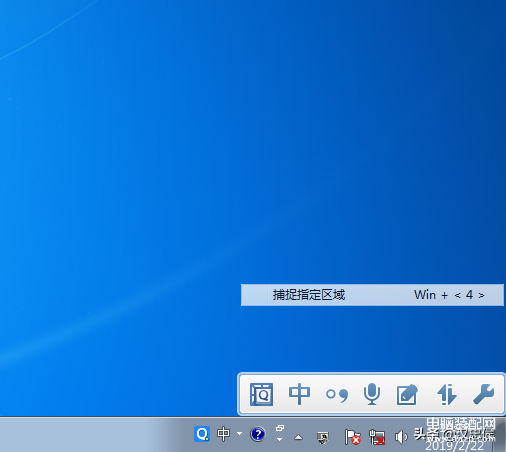Open the volume speaker control
506x452 pixels.
[x=401, y=437]
